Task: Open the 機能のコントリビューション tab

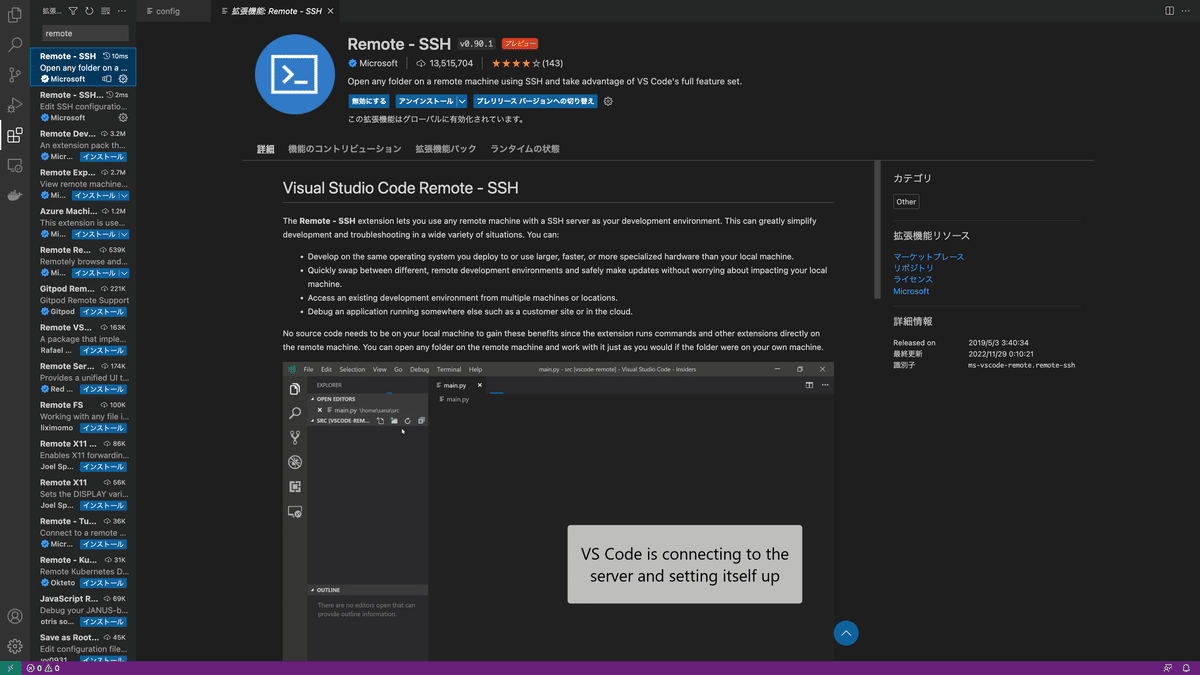Action: click(x=344, y=149)
